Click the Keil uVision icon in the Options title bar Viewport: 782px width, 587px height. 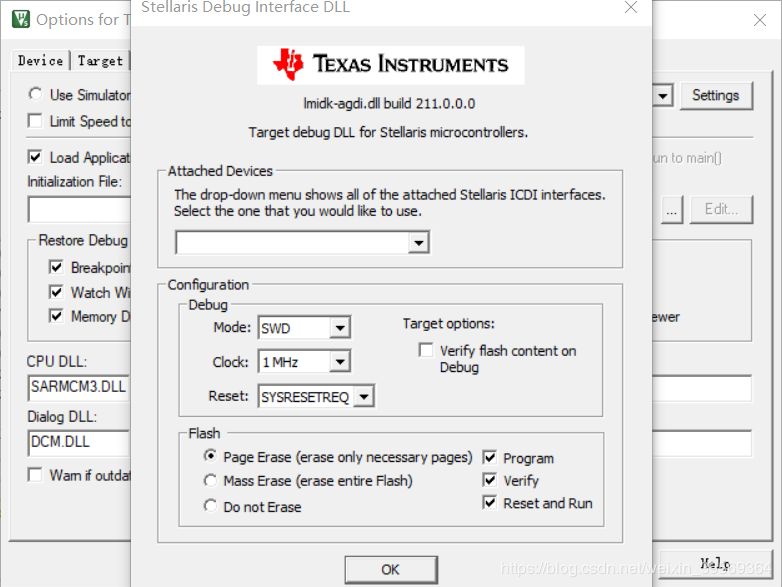click(20, 19)
